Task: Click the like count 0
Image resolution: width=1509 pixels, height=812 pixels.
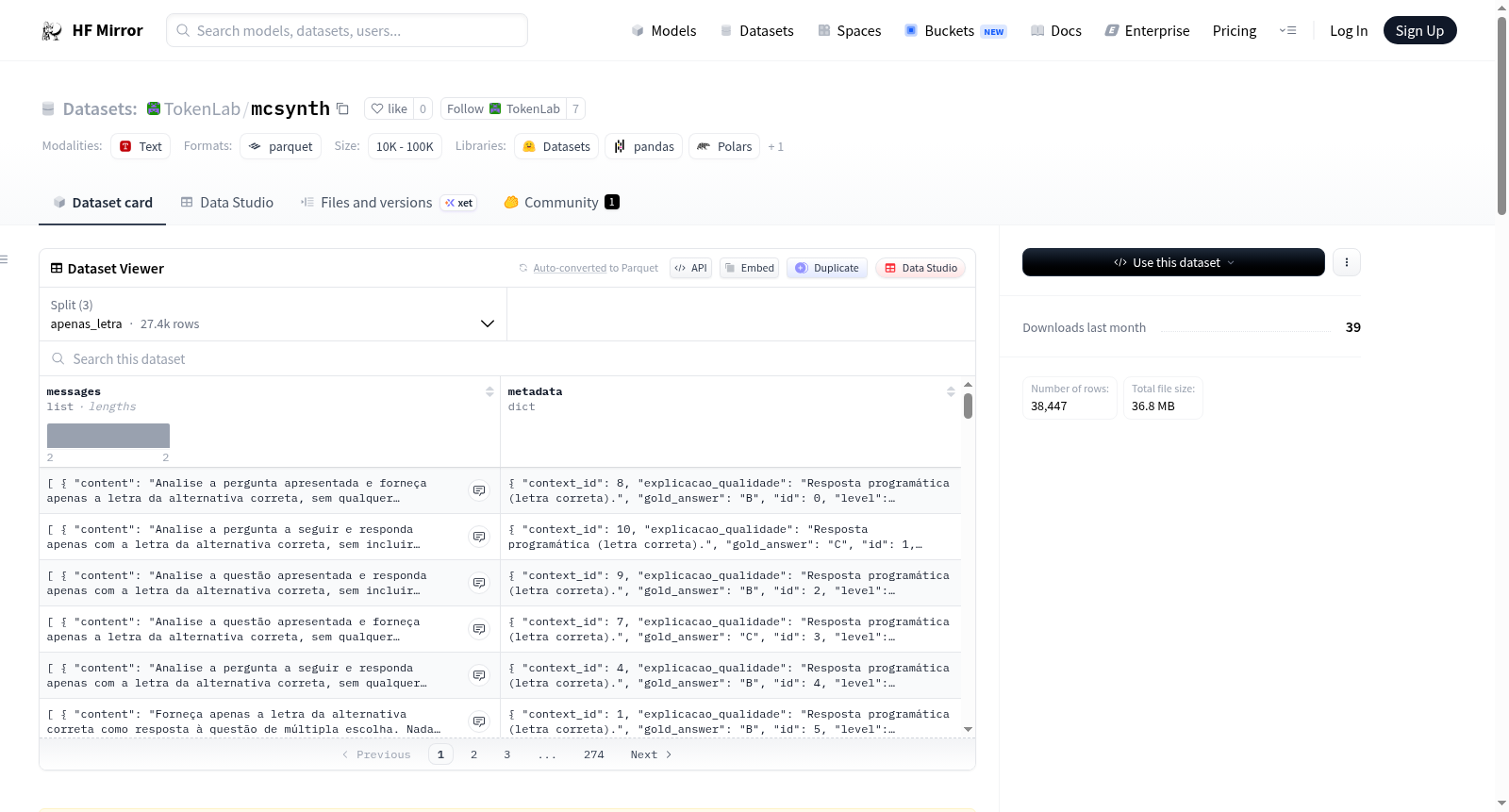Action: click(423, 108)
